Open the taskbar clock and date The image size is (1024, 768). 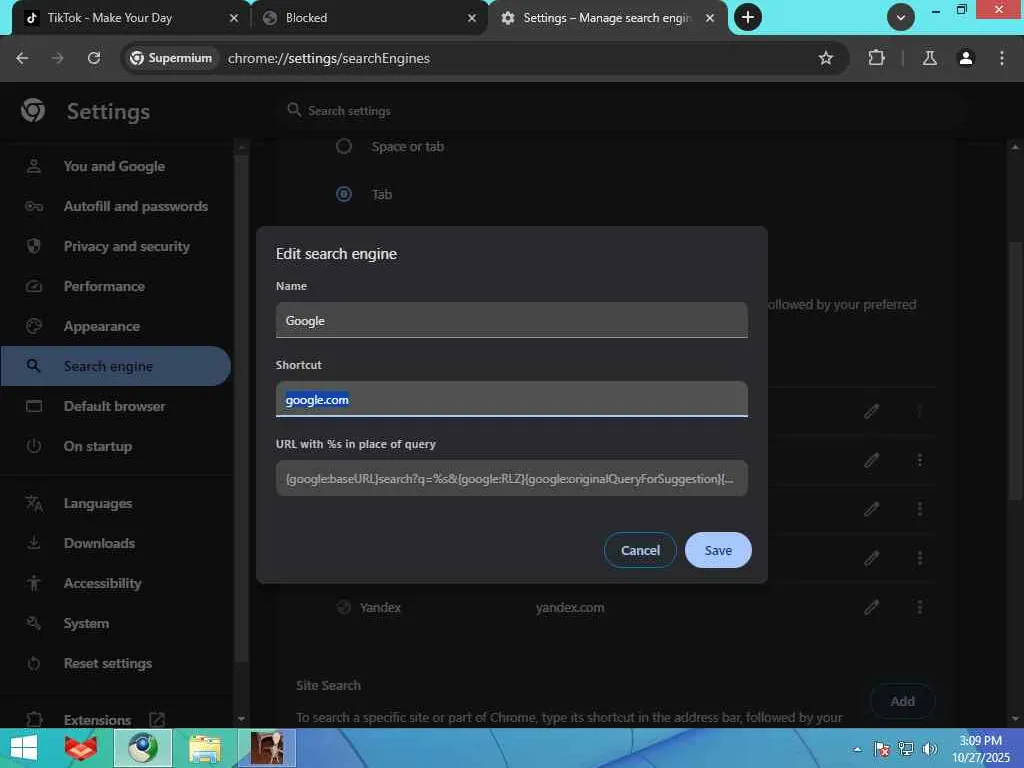pyautogui.click(x=980, y=749)
